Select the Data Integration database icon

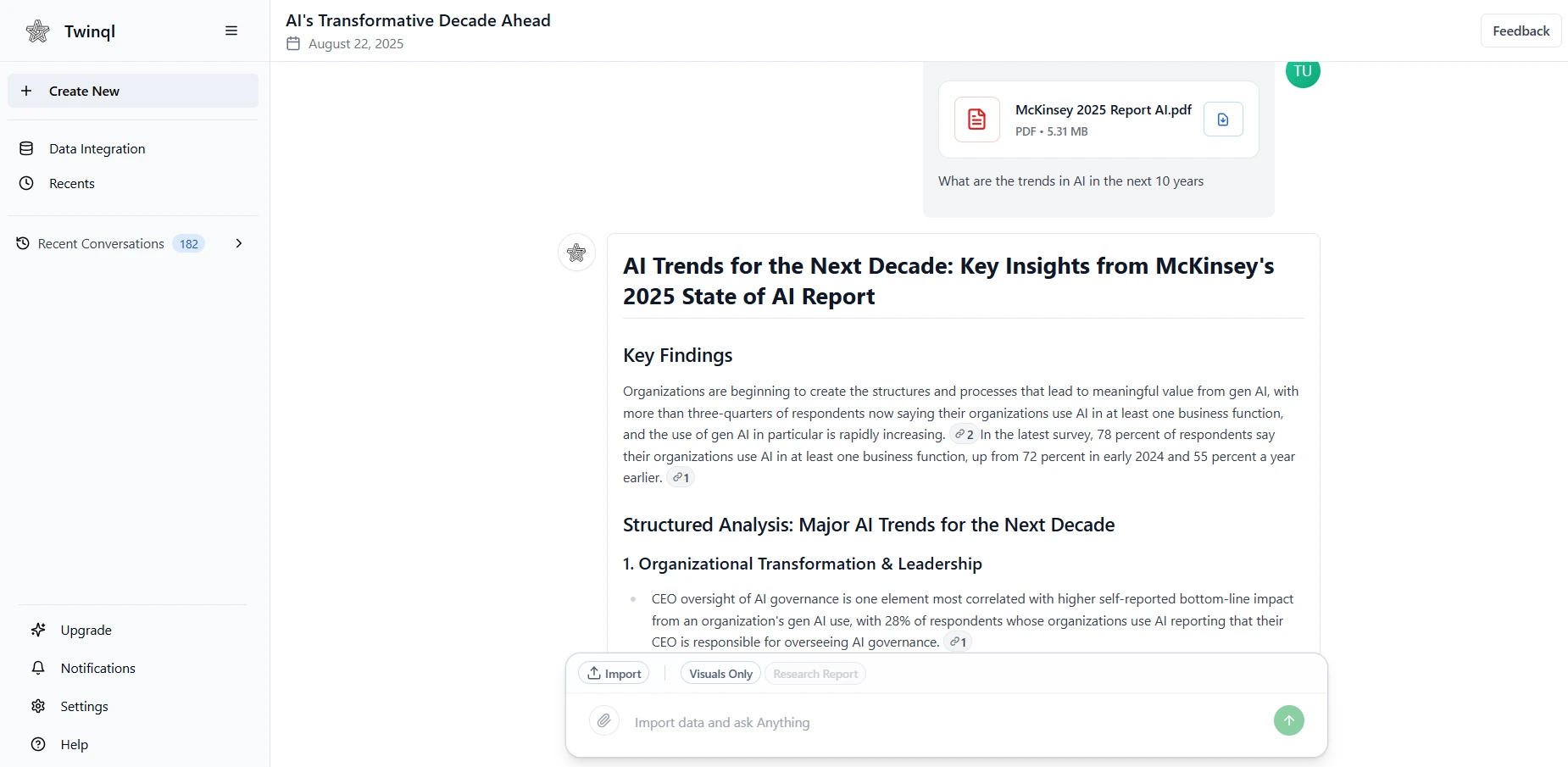point(26,148)
